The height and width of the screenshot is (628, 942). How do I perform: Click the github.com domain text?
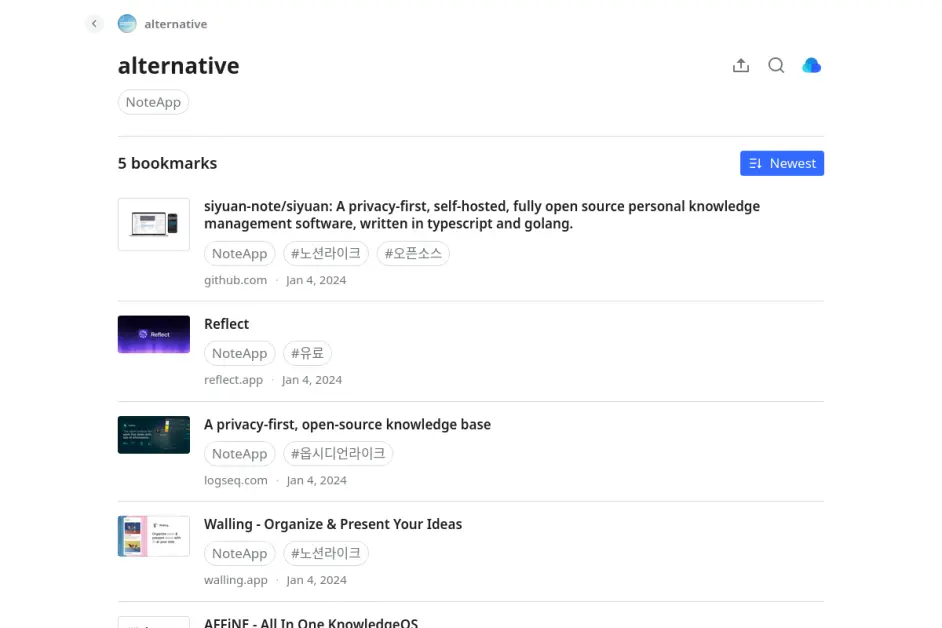[236, 280]
